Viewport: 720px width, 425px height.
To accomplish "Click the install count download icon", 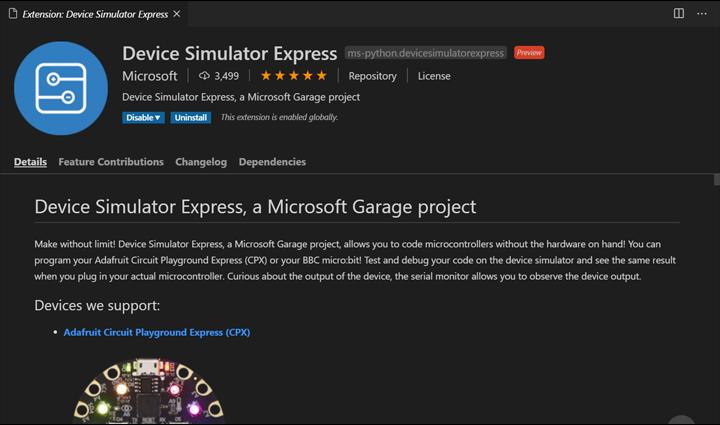I will 204,76.
